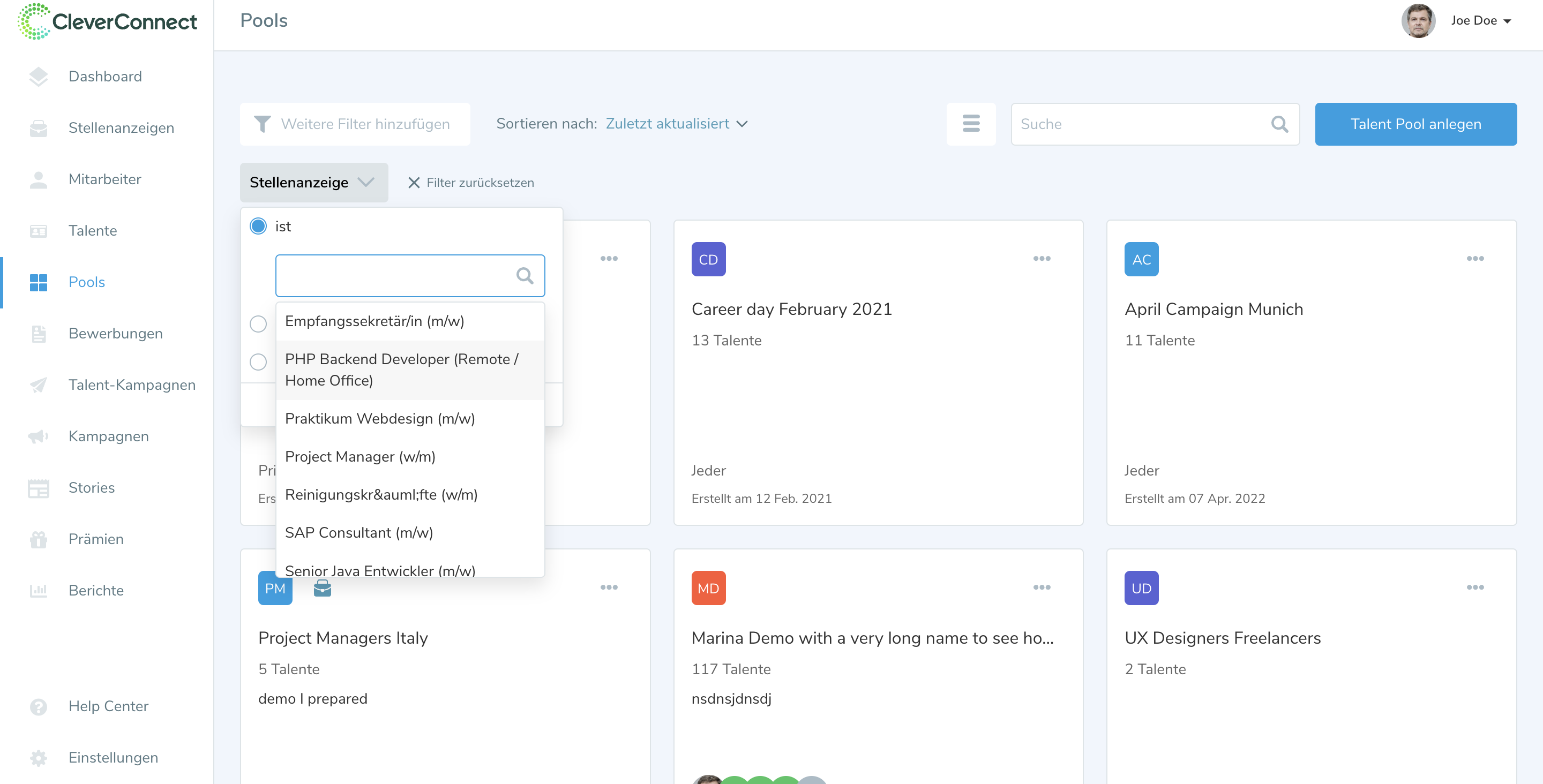
Task: Expand the Stellenanzeige filter chip
Action: (313, 183)
